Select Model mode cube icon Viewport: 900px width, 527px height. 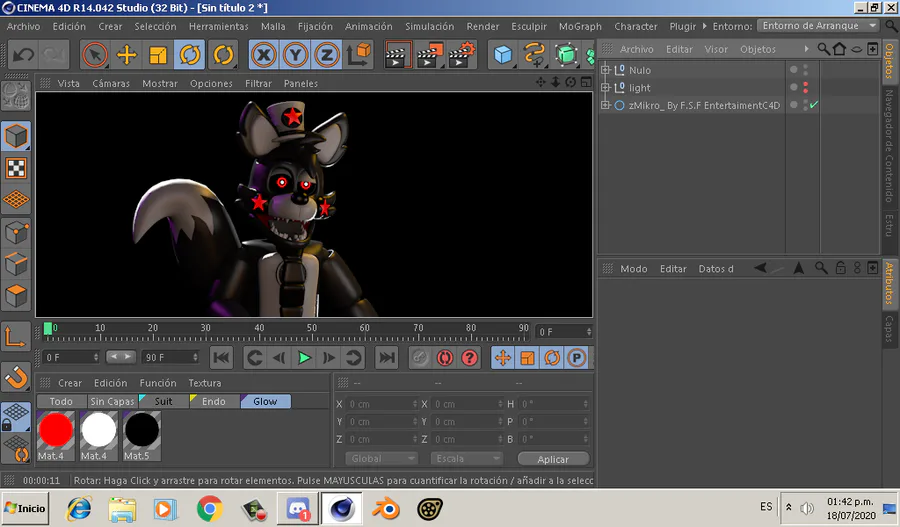click(16, 136)
